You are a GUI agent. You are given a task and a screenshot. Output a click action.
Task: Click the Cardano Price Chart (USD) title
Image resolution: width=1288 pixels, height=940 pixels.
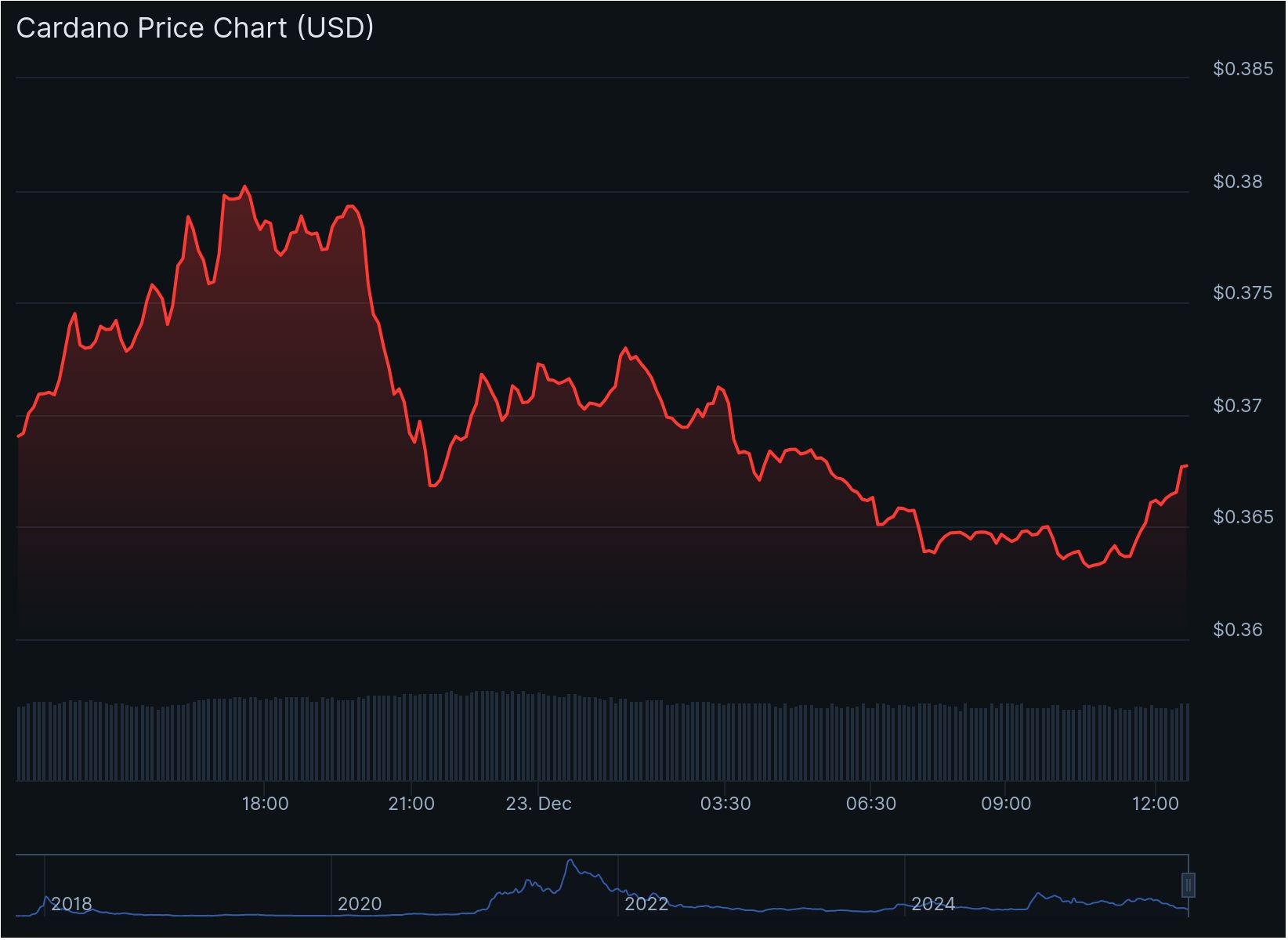coord(192,27)
